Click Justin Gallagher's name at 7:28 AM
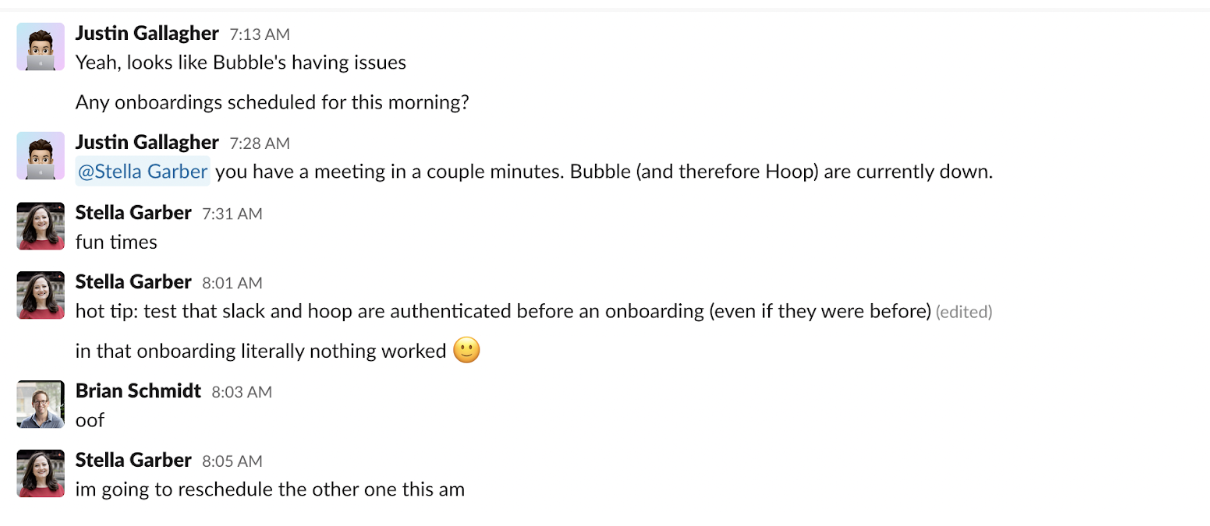This screenshot has height=526, width=1210. click(x=147, y=142)
